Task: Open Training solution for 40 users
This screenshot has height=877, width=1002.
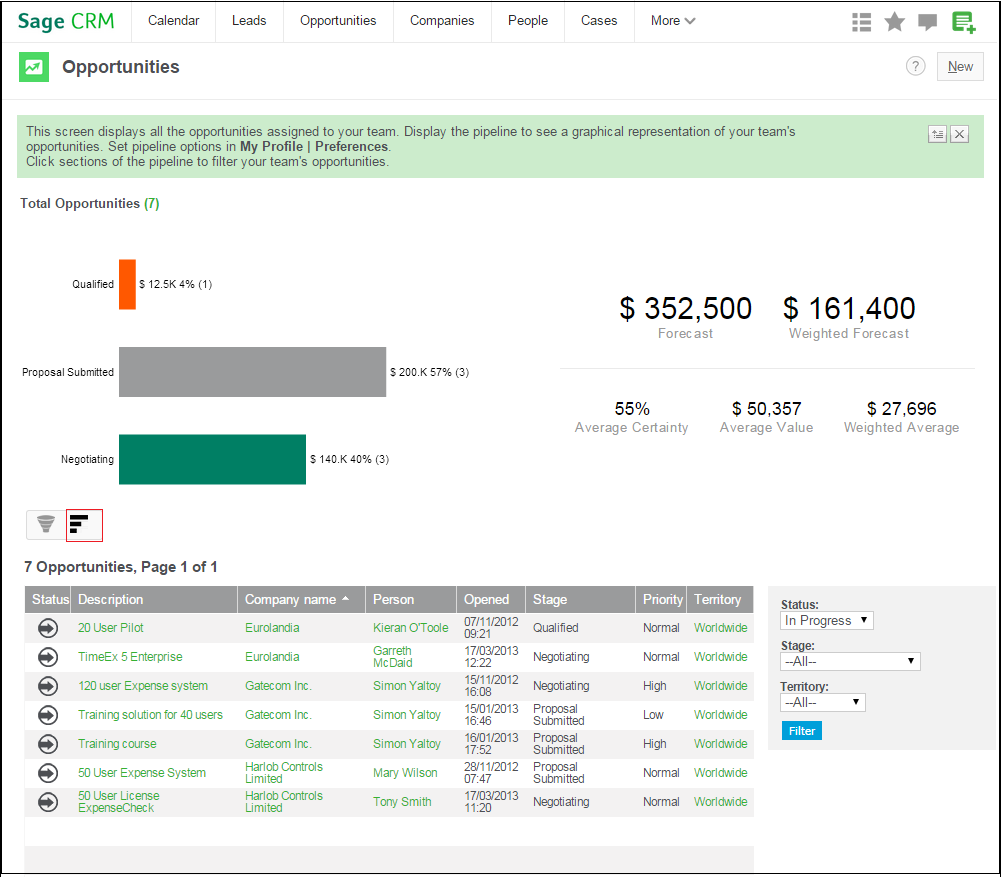Action: click(150, 715)
